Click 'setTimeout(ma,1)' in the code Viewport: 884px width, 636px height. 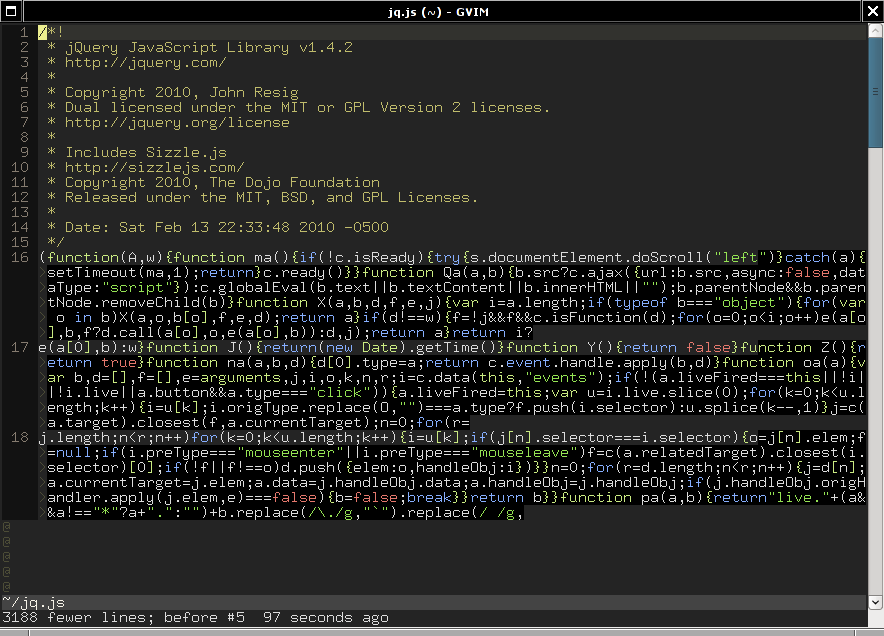pyautogui.click(x=119, y=272)
